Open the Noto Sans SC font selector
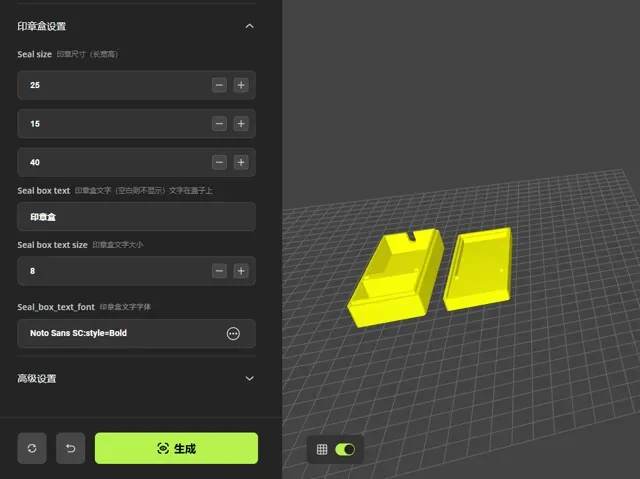The height and width of the screenshot is (479, 640). pos(136,333)
